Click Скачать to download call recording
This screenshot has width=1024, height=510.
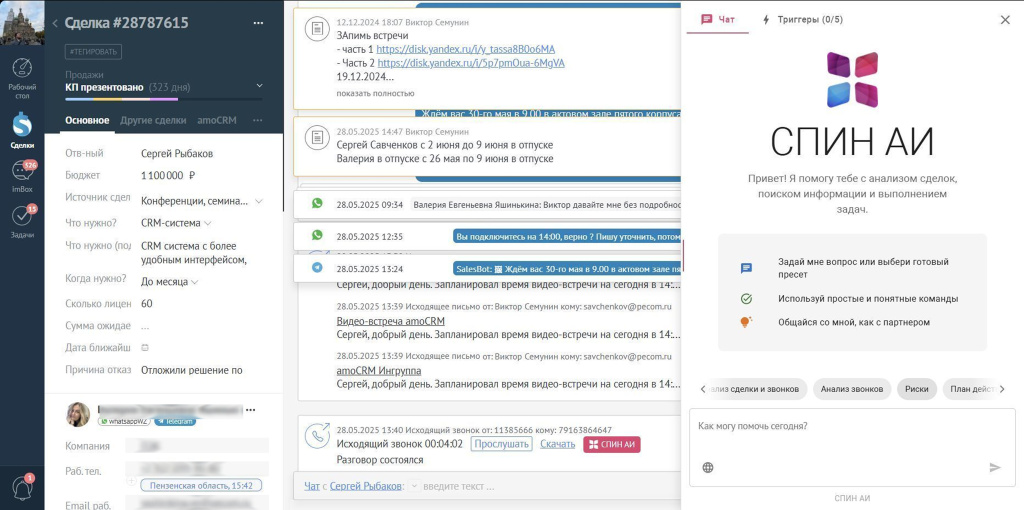(558, 444)
